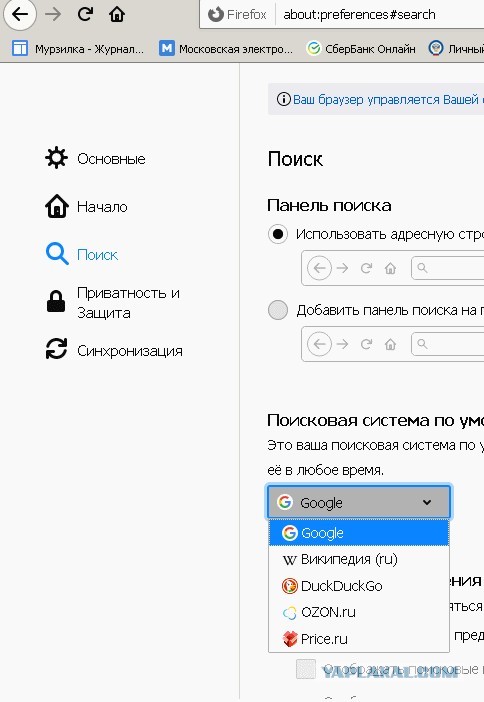The height and width of the screenshot is (702, 484).
Task: Click the gear icon next to Основные
Action: (x=56, y=158)
